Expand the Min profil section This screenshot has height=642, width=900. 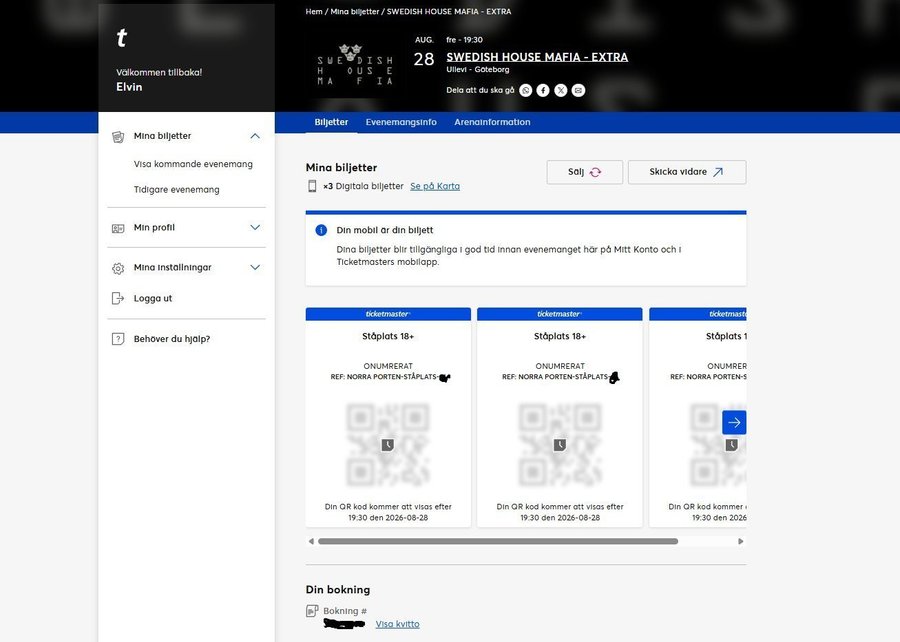coord(255,227)
